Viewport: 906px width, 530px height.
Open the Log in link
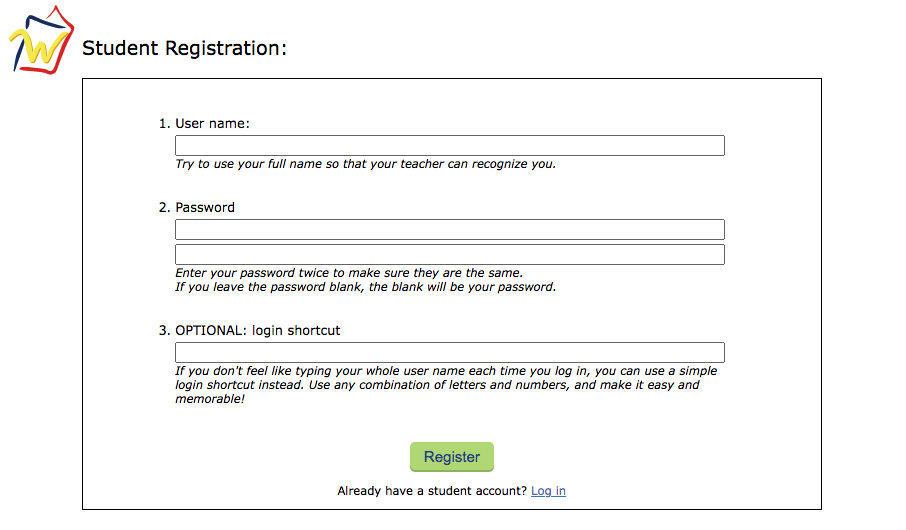pyautogui.click(x=548, y=491)
